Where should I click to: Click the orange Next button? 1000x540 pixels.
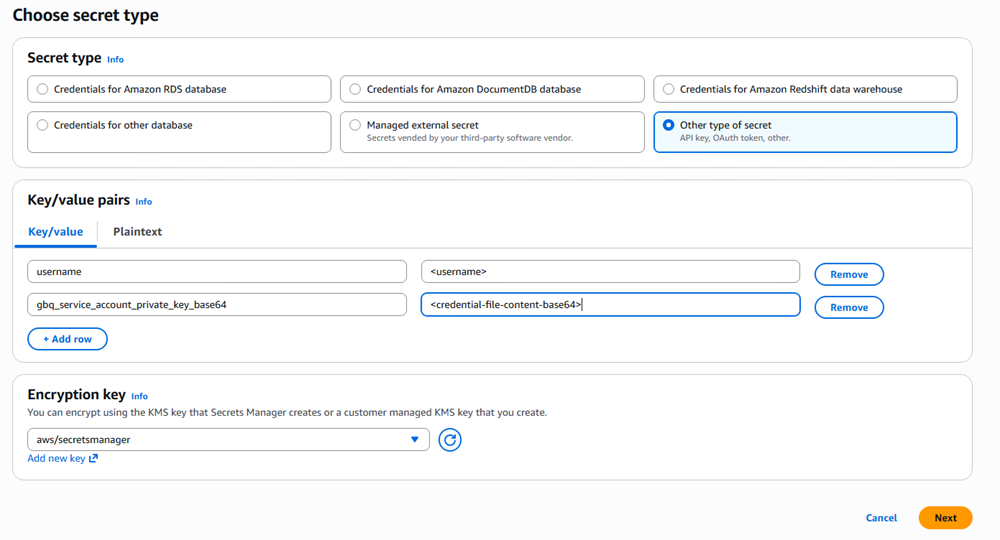click(945, 518)
